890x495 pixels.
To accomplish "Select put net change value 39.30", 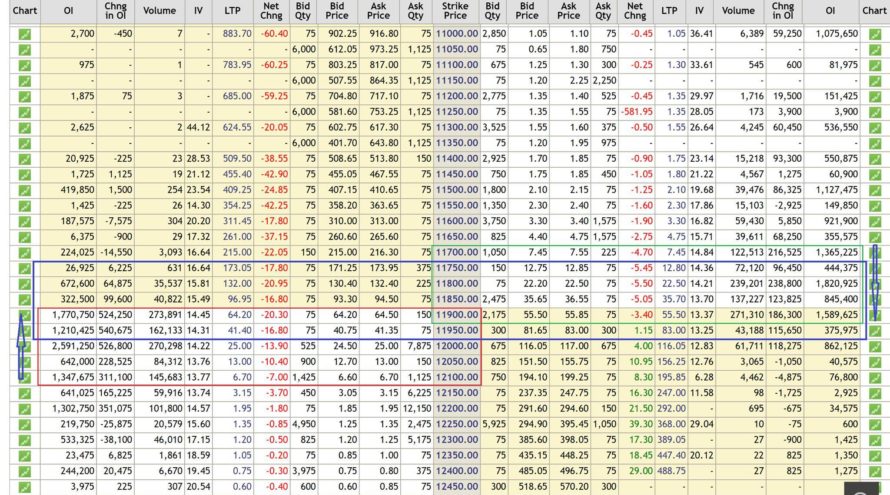I will click(641, 424).
